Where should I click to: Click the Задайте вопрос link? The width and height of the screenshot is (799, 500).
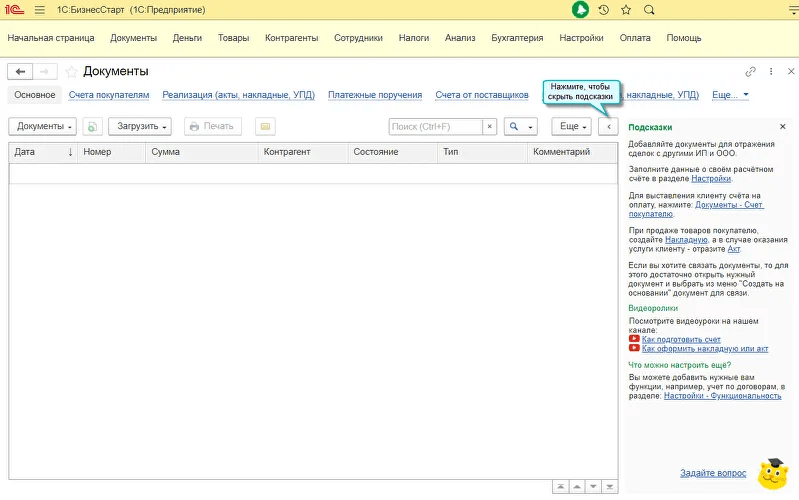click(x=713, y=472)
